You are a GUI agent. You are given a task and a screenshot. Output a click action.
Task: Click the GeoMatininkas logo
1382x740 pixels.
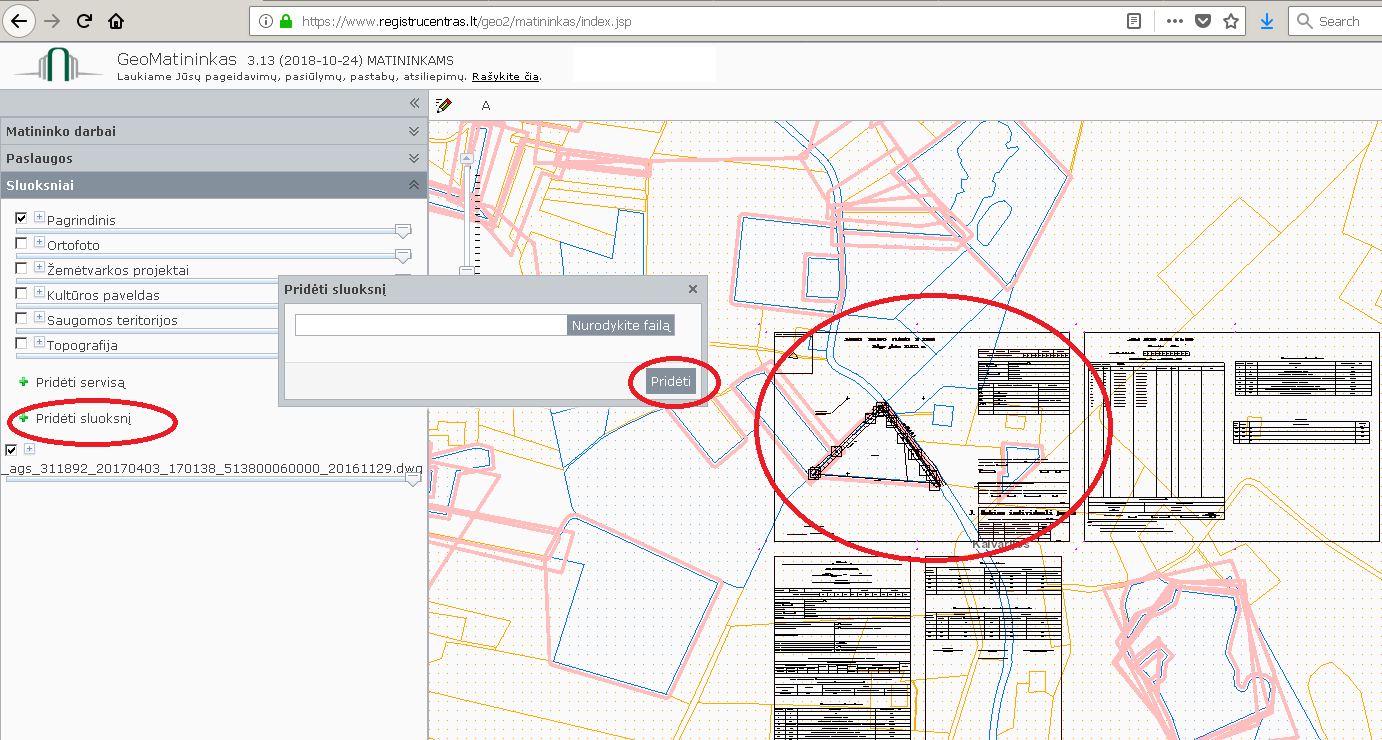tap(58, 64)
